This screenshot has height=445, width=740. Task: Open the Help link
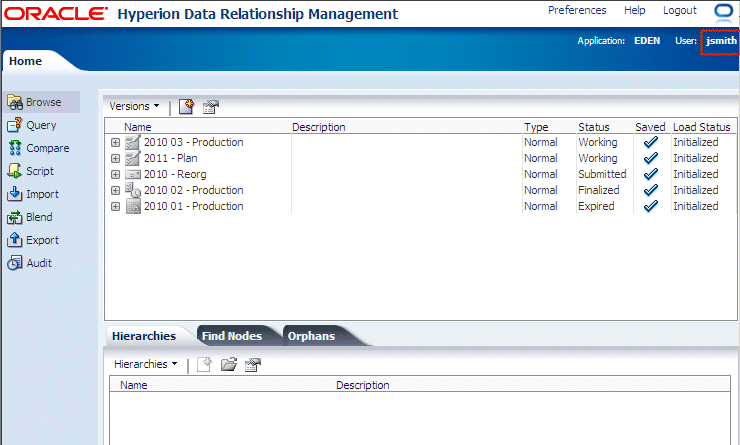[634, 10]
